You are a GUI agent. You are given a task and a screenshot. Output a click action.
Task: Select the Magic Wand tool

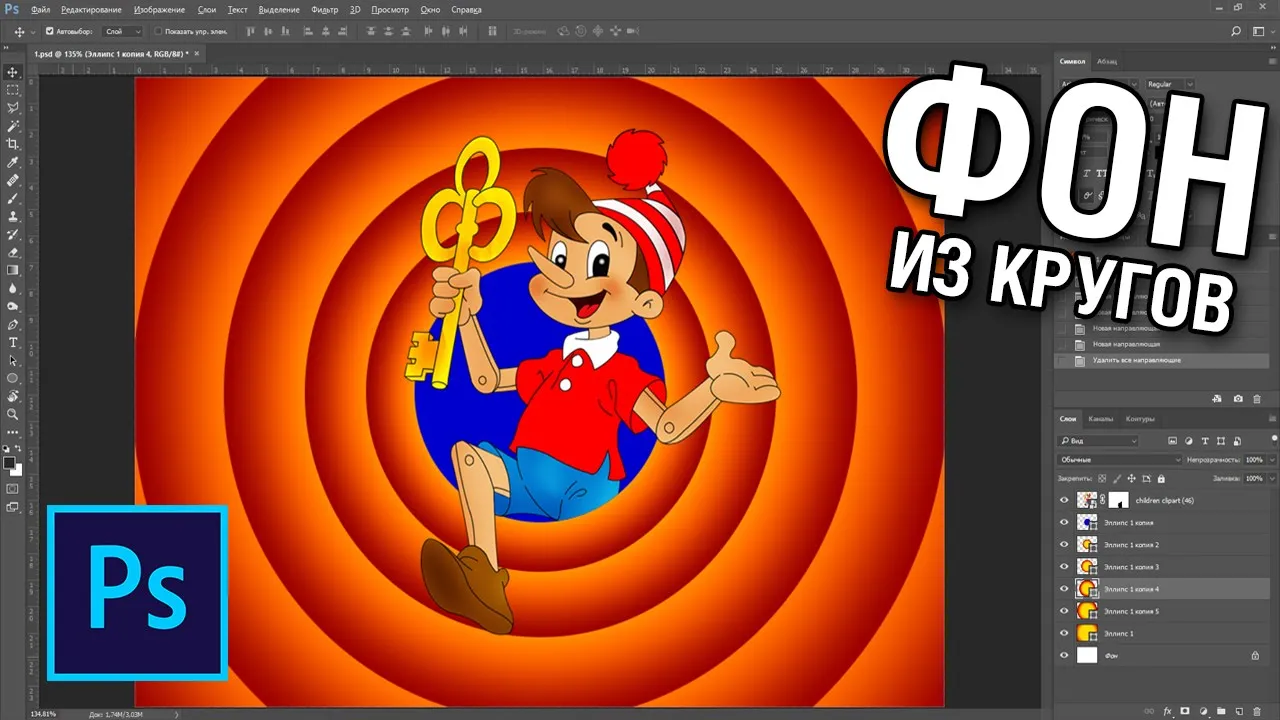(x=13, y=126)
